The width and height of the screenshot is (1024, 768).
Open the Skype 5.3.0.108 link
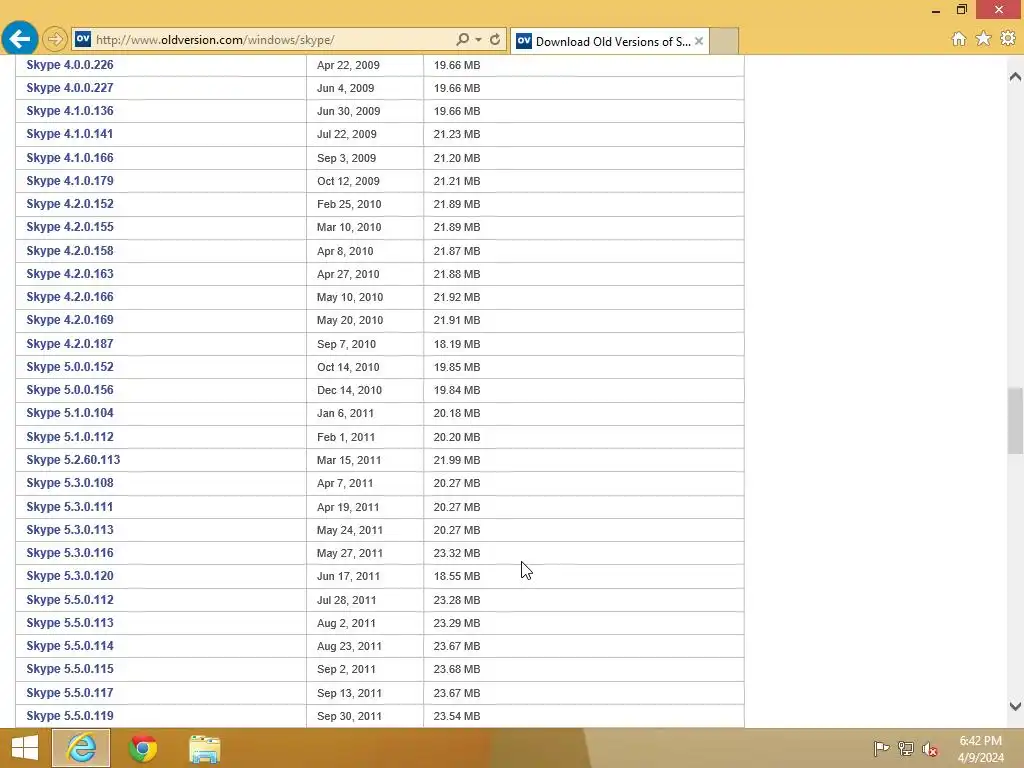(x=70, y=483)
